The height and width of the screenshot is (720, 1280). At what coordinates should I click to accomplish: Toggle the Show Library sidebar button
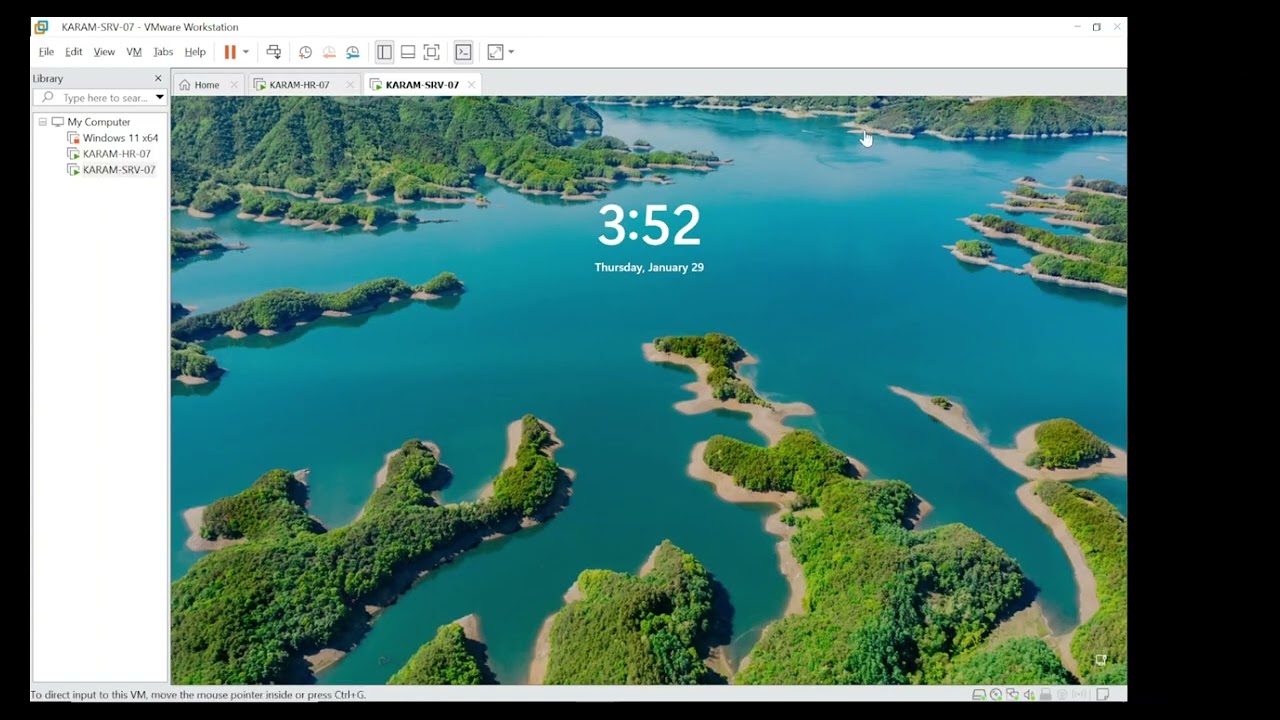384,52
